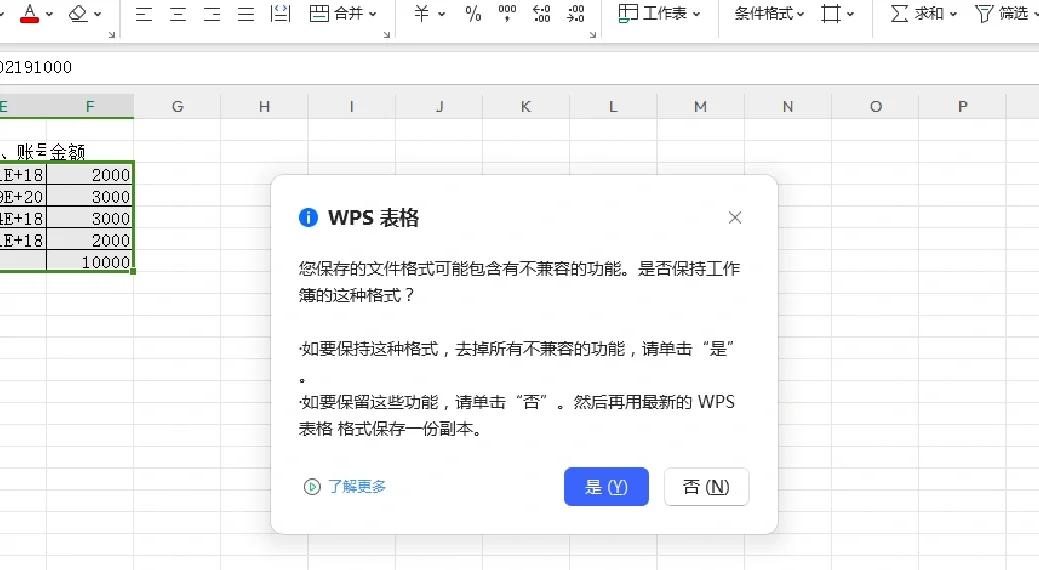This screenshot has height=570, width=1039.
Task: Click the 是(Y) button in dialog
Action: point(606,487)
